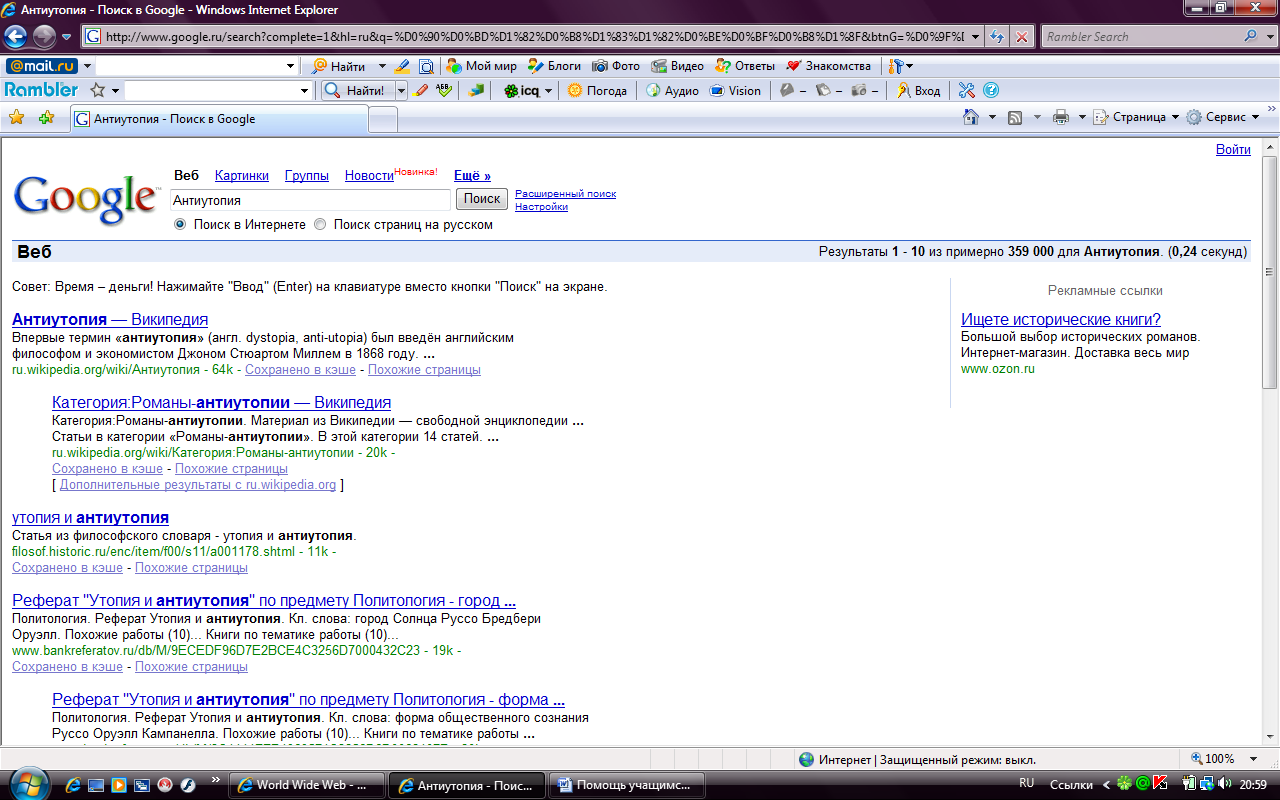Viewport: 1280px width, 800px height.
Task: Open Rambler toolbar settings tools icon
Action: 966,90
